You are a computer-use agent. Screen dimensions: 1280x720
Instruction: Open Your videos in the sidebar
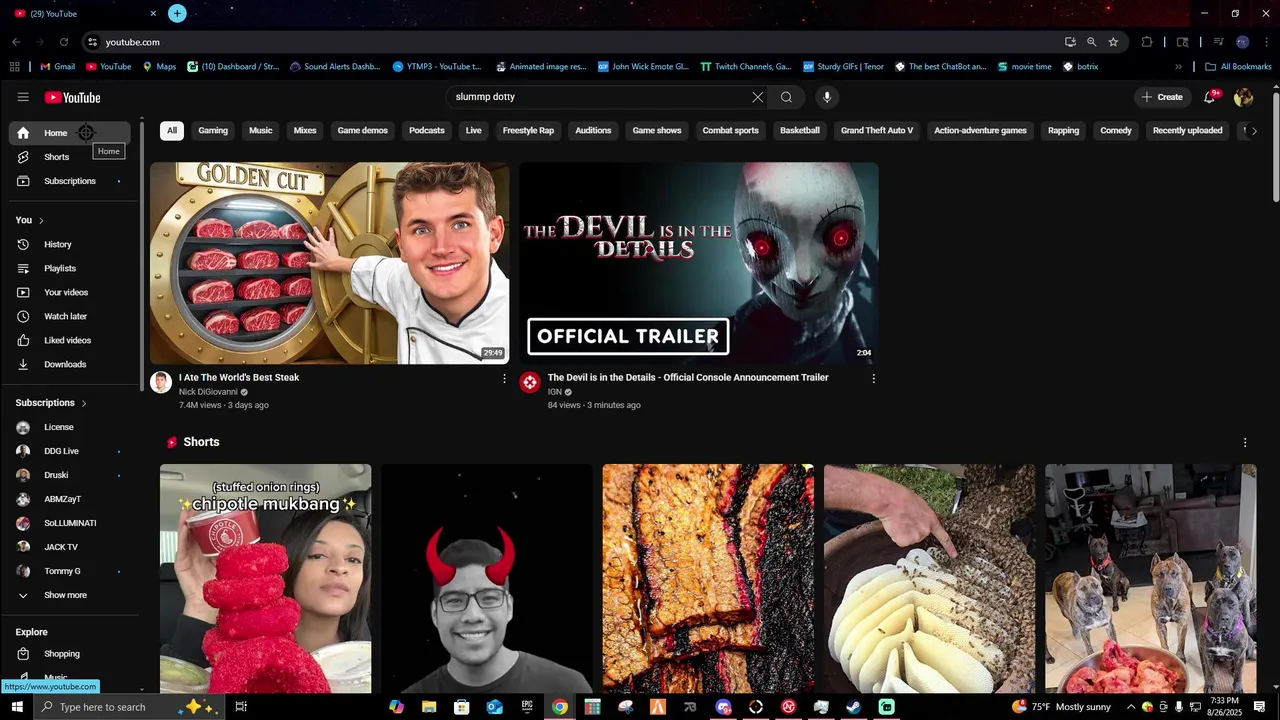70,292
